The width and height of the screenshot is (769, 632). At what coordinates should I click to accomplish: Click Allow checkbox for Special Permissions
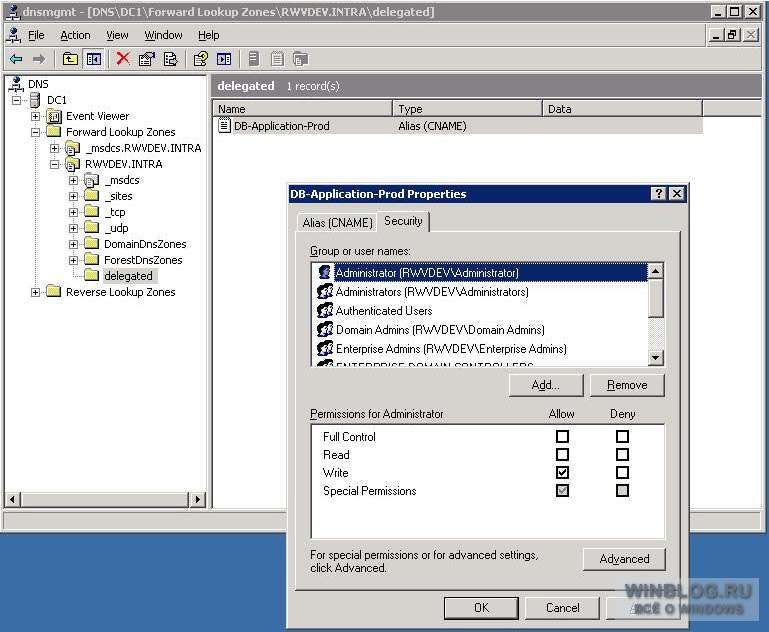pos(563,491)
